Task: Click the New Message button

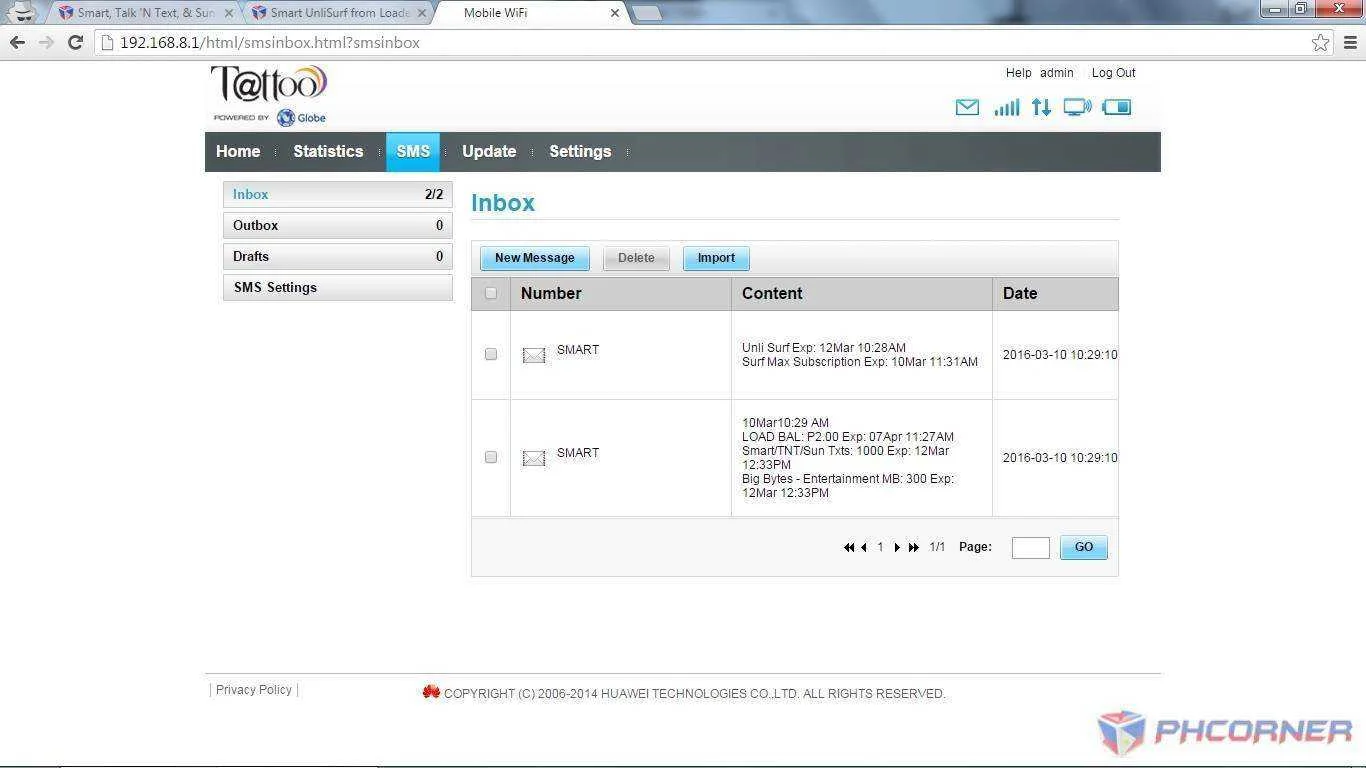Action: 534,258
